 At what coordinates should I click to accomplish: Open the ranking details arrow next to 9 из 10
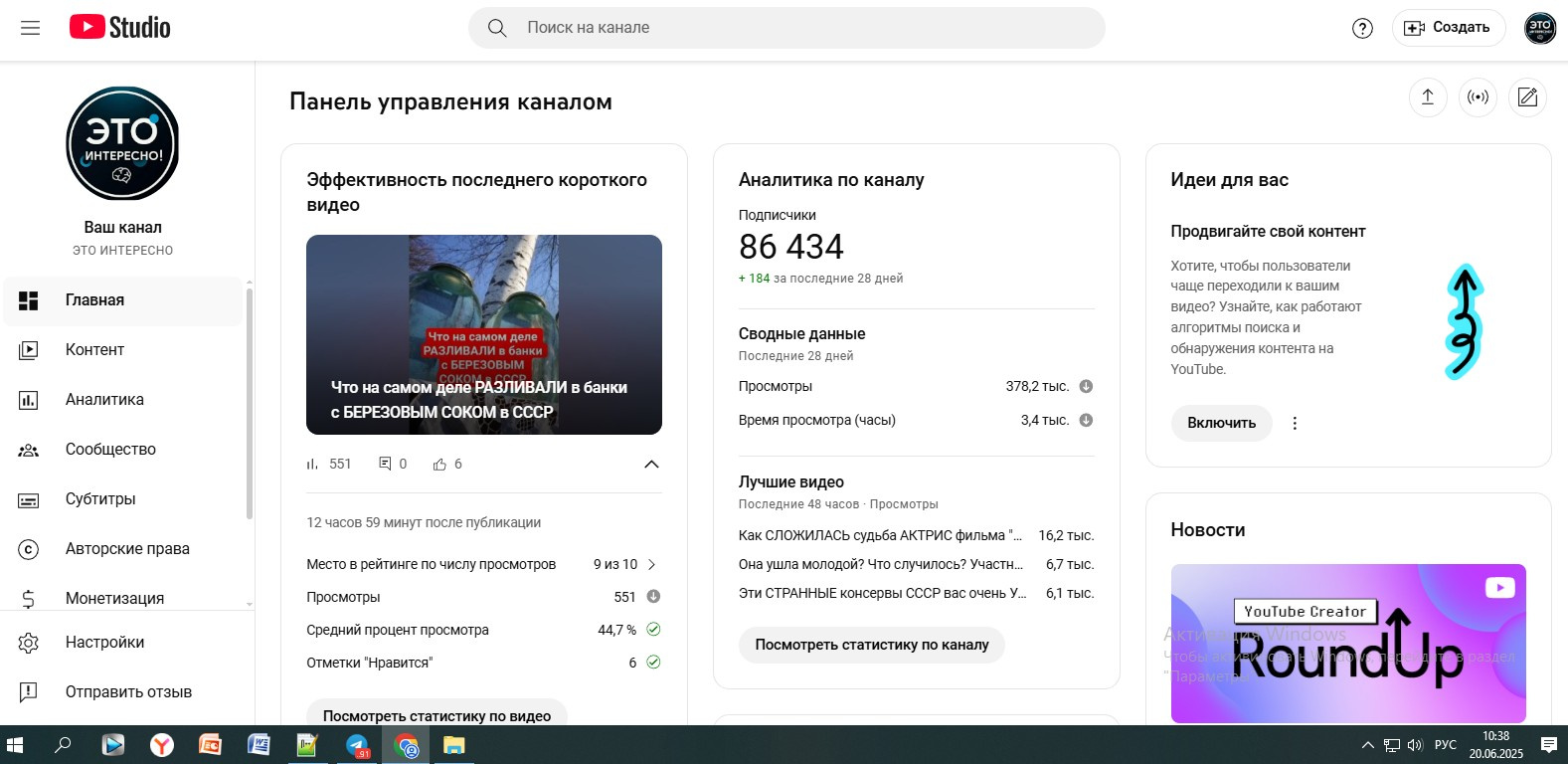(x=651, y=564)
